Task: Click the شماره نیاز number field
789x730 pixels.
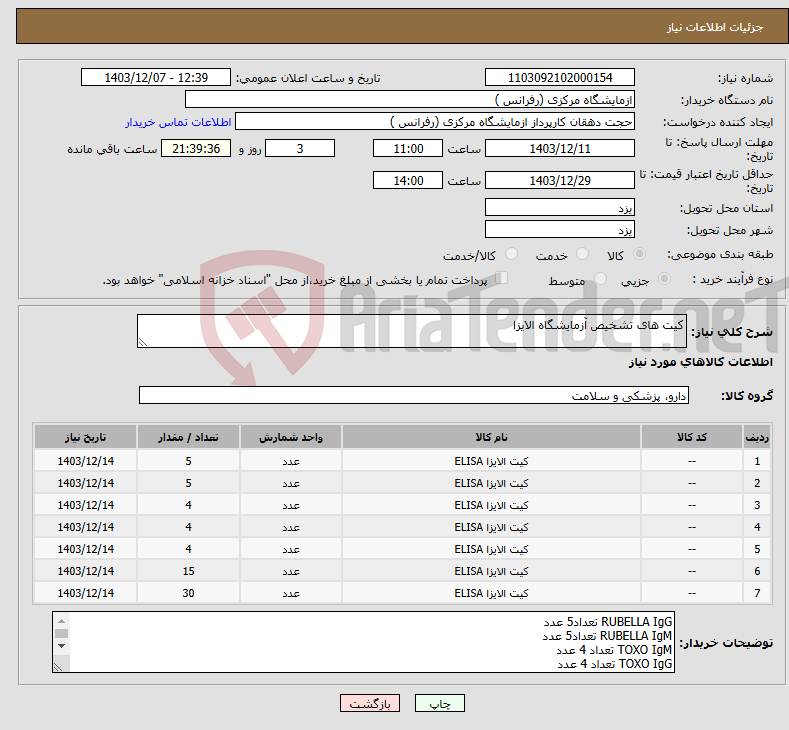Action: pyautogui.click(x=560, y=78)
